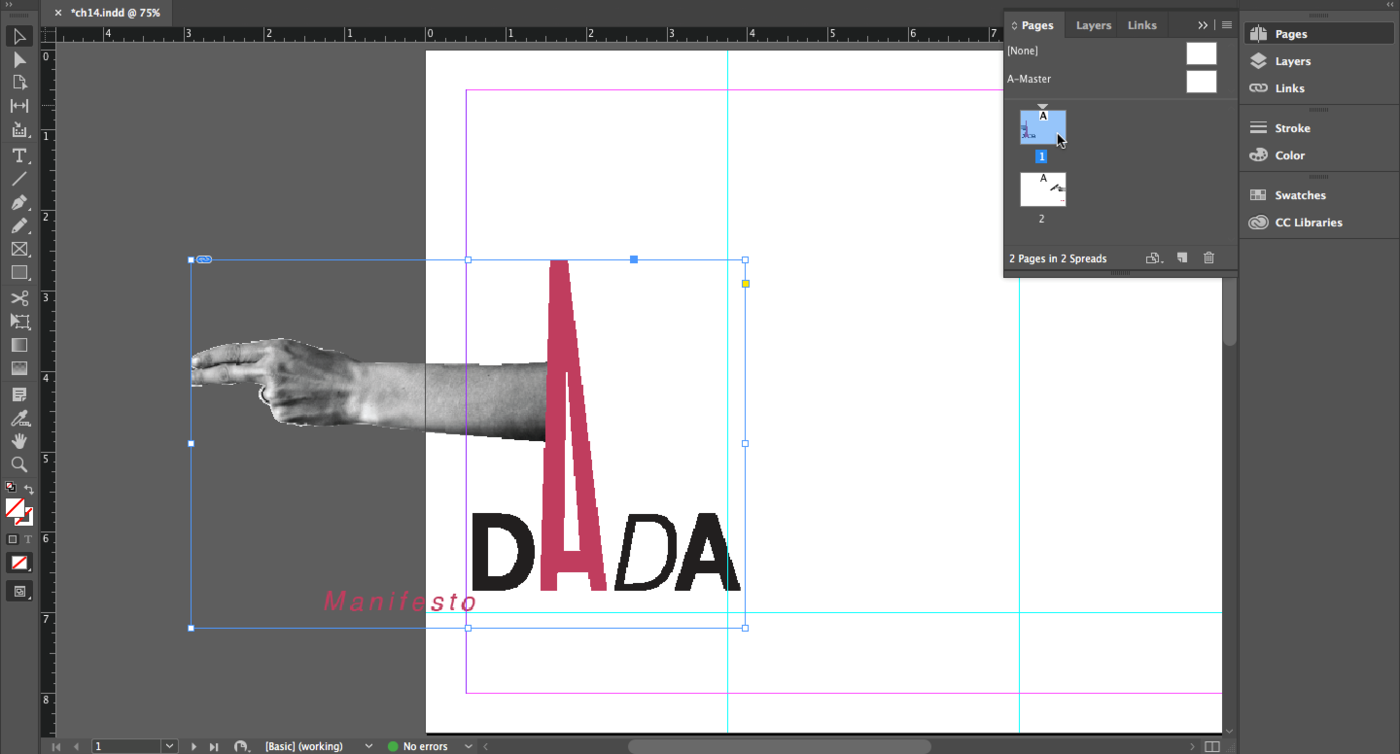Click the fill color swatch in toolbar
This screenshot has width=1400, height=754.
point(14,509)
